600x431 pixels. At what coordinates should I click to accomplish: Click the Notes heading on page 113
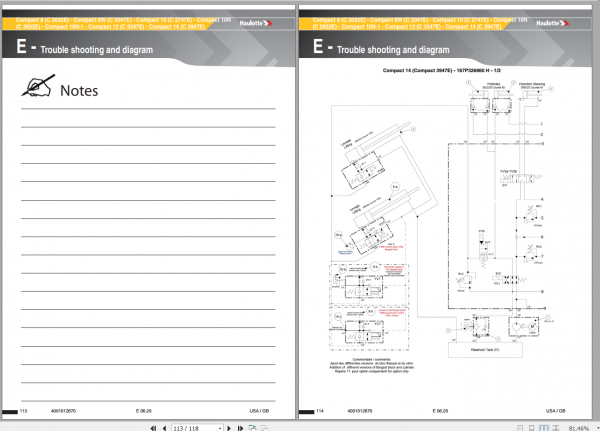(79, 91)
